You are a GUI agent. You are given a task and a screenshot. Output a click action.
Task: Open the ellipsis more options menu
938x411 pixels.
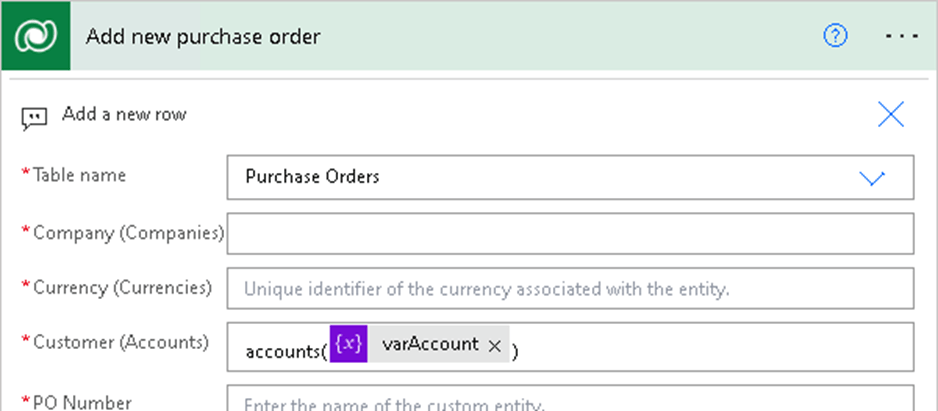pyautogui.click(x=902, y=37)
